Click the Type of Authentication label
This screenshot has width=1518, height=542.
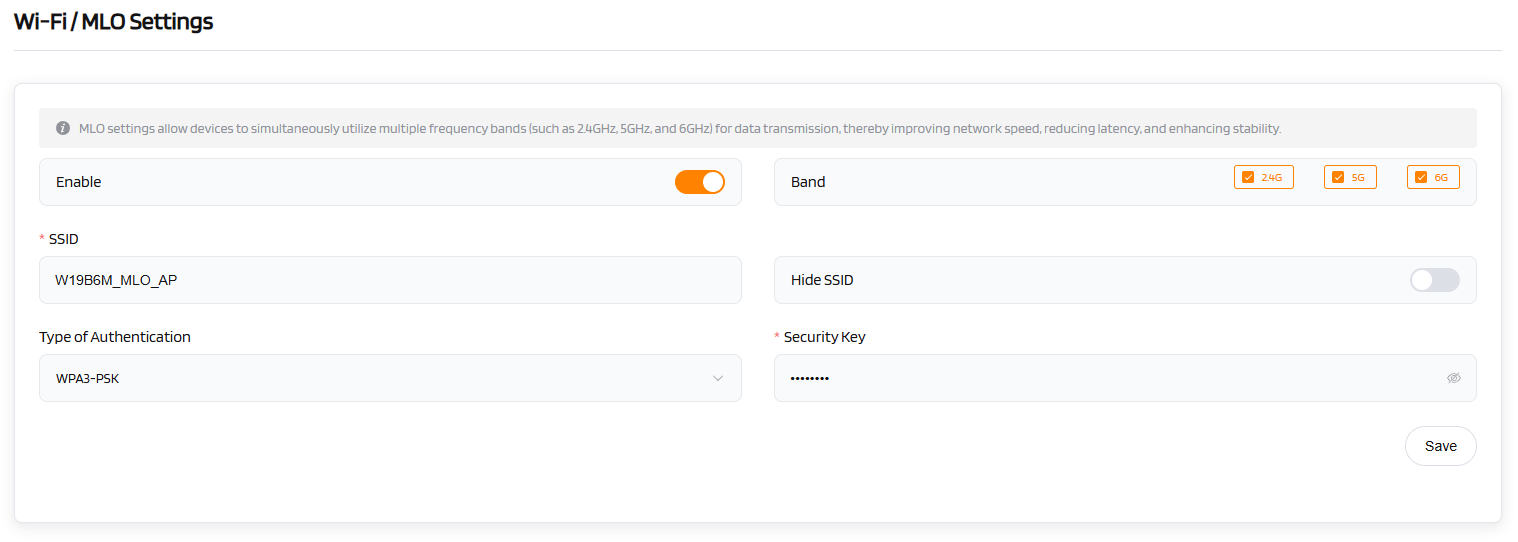pos(114,337)
